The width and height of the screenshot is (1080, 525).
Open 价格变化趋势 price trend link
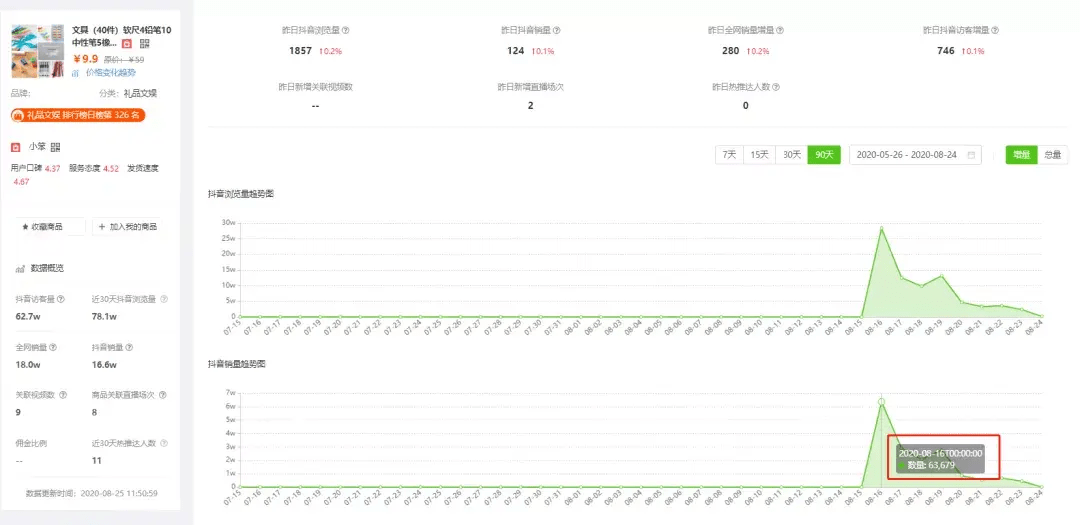111,72
